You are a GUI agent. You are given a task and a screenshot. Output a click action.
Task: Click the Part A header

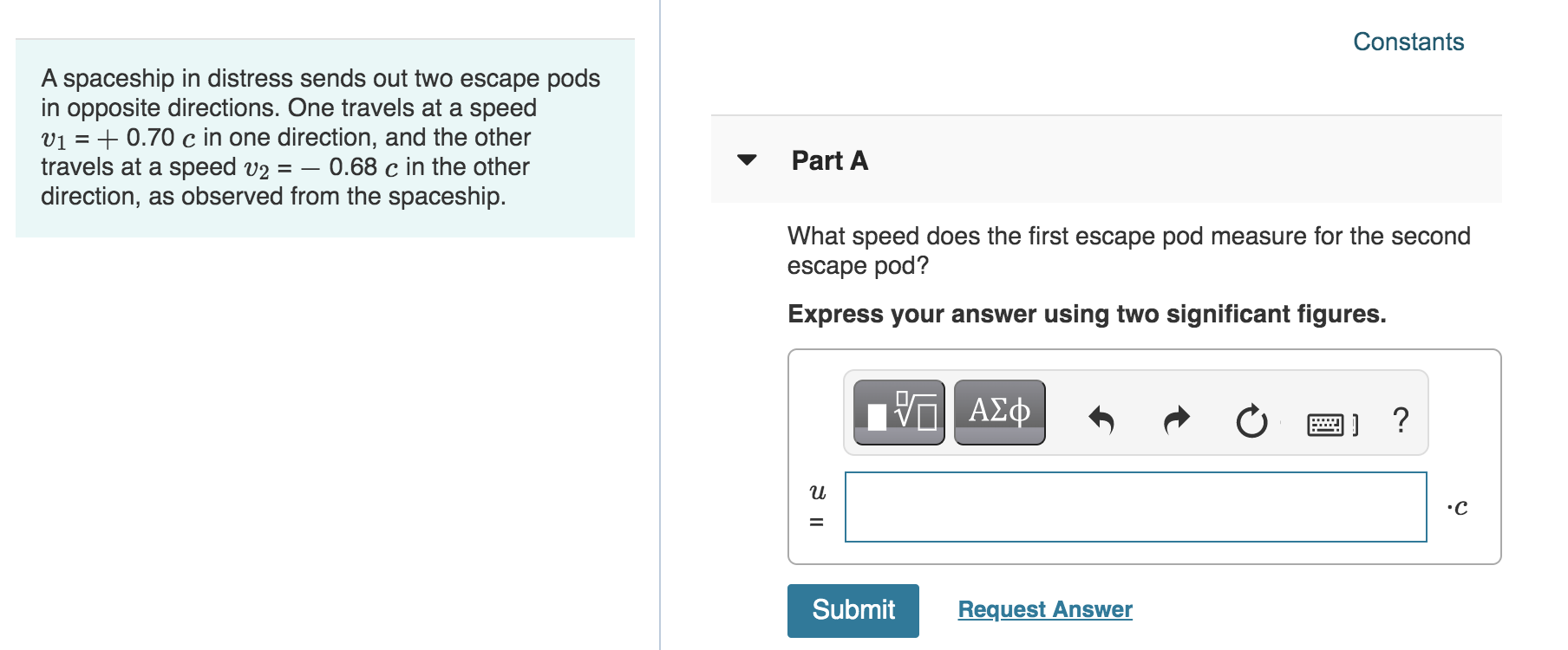pyautogui.click(x=828, y=160)
